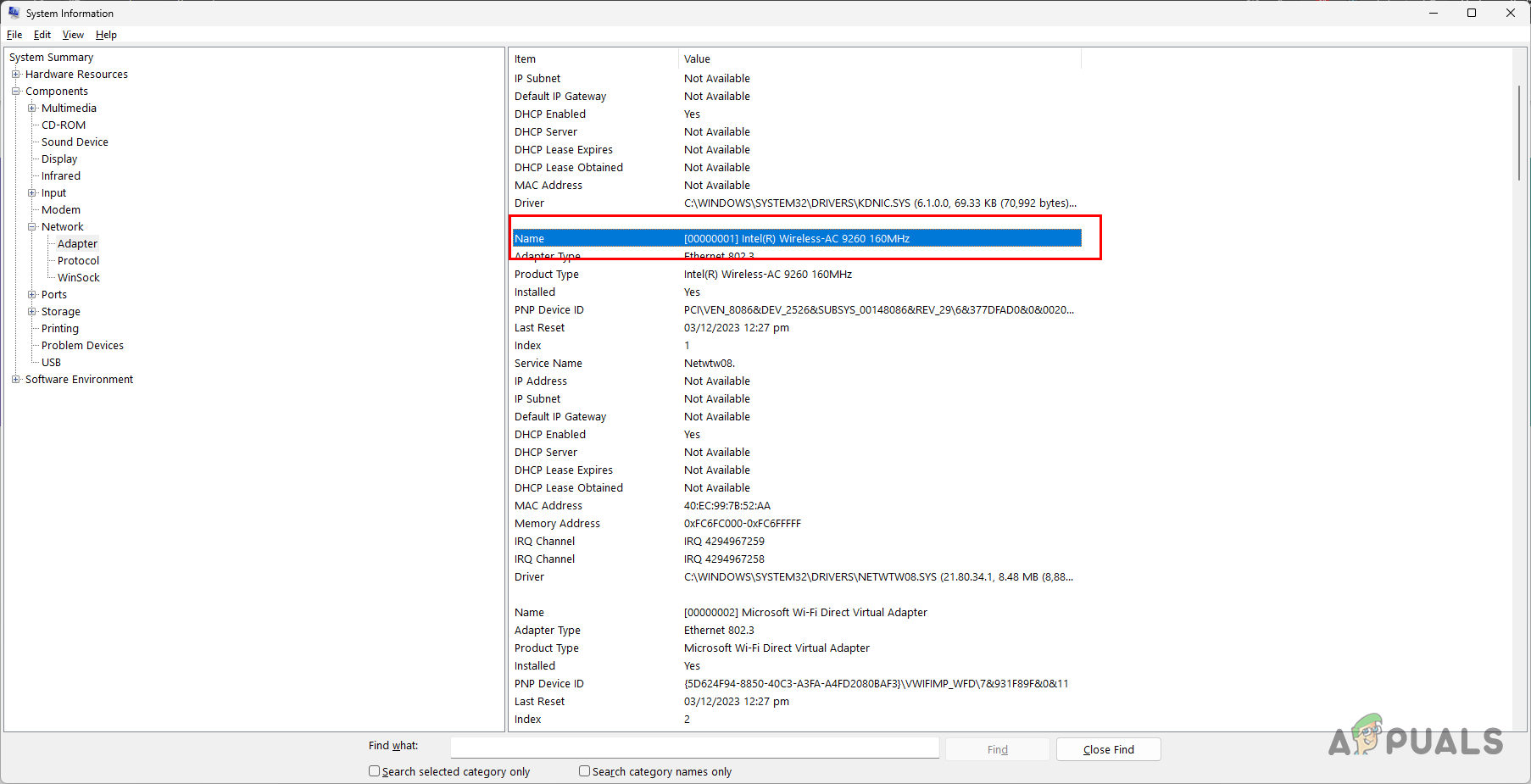Click the System Information app icon
Image resolution: width=1531 pixels, height=784 pixels.
pos(14,13)
